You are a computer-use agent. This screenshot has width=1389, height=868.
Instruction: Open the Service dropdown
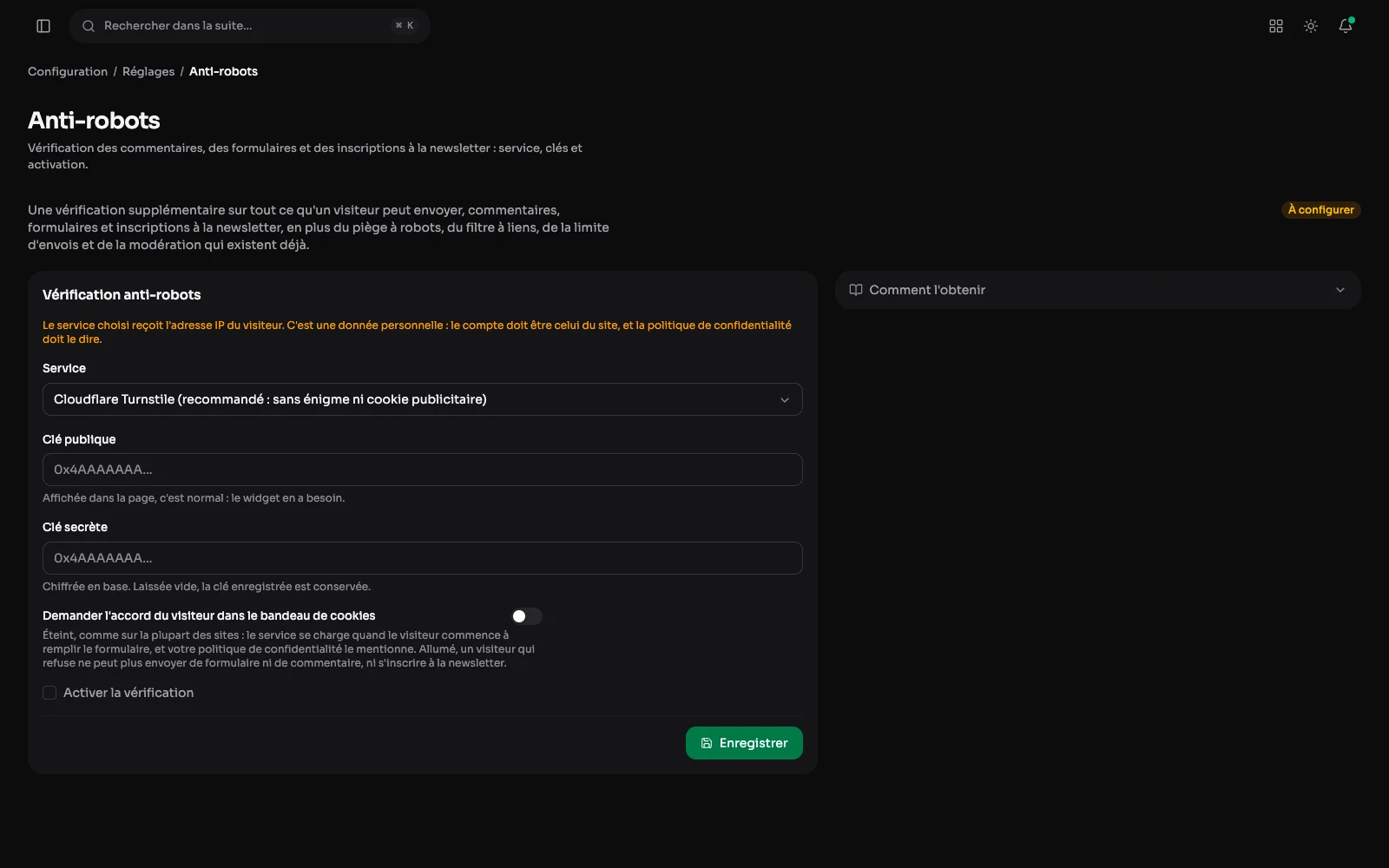pyautogui.click(x=423, y=399)
